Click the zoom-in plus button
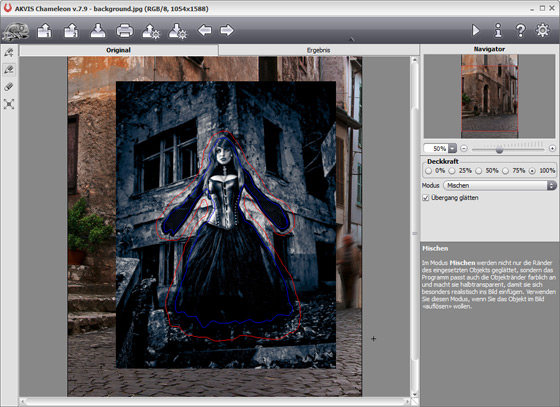 coord(552,148)
